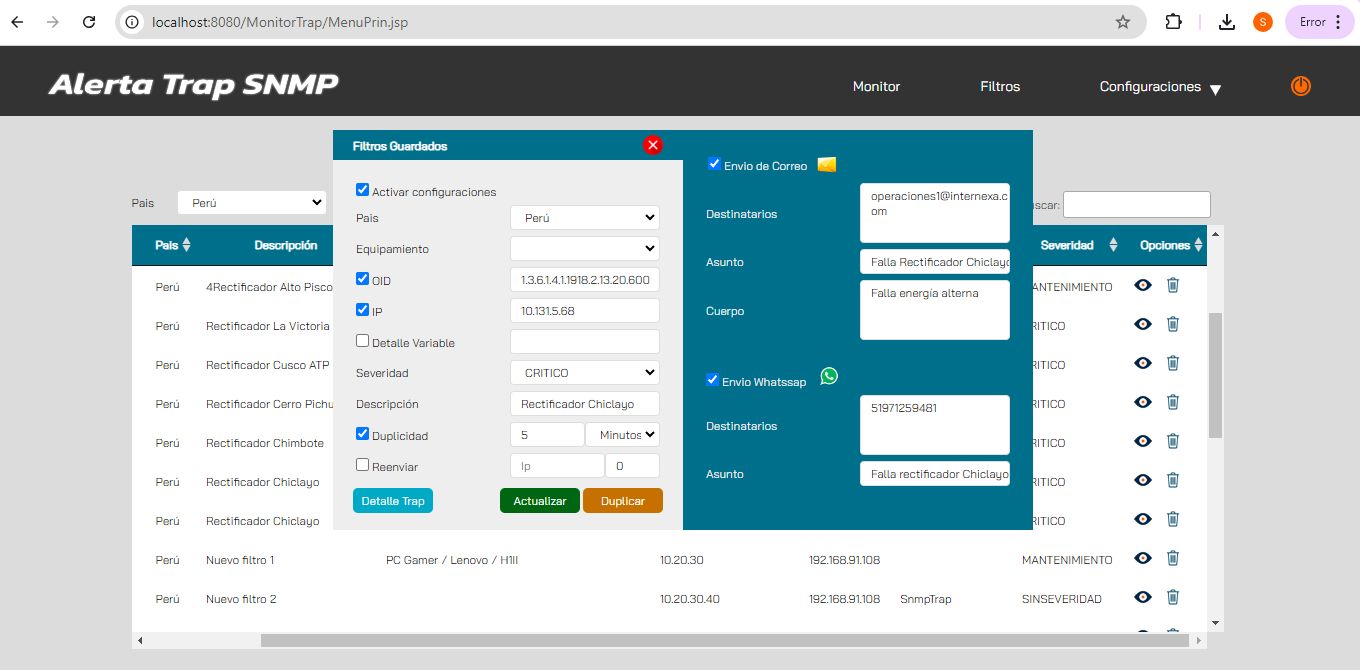The image size is (1360, 670).
Task: Uncheck the IP checkbox
Action: coord(362,310)
